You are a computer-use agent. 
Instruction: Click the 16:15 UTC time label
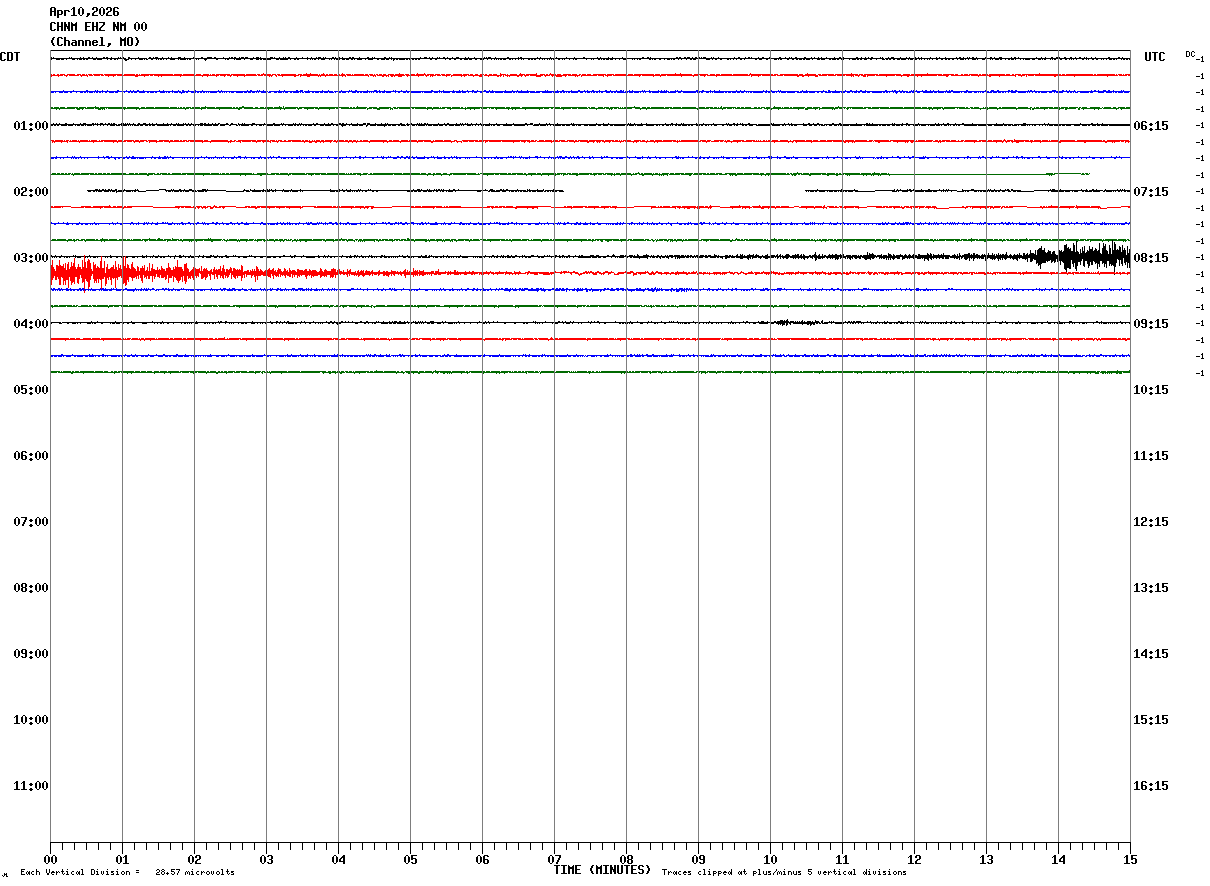(x=1151, y=786)
